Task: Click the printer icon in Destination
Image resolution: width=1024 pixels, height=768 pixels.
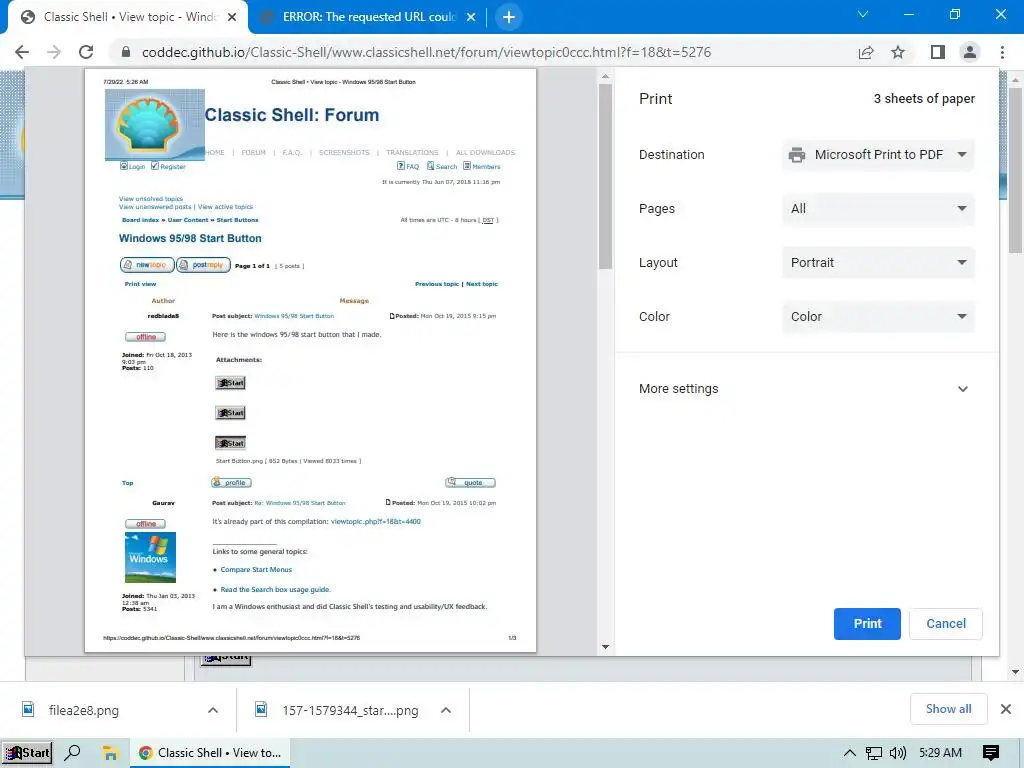Action: (797, 155)
